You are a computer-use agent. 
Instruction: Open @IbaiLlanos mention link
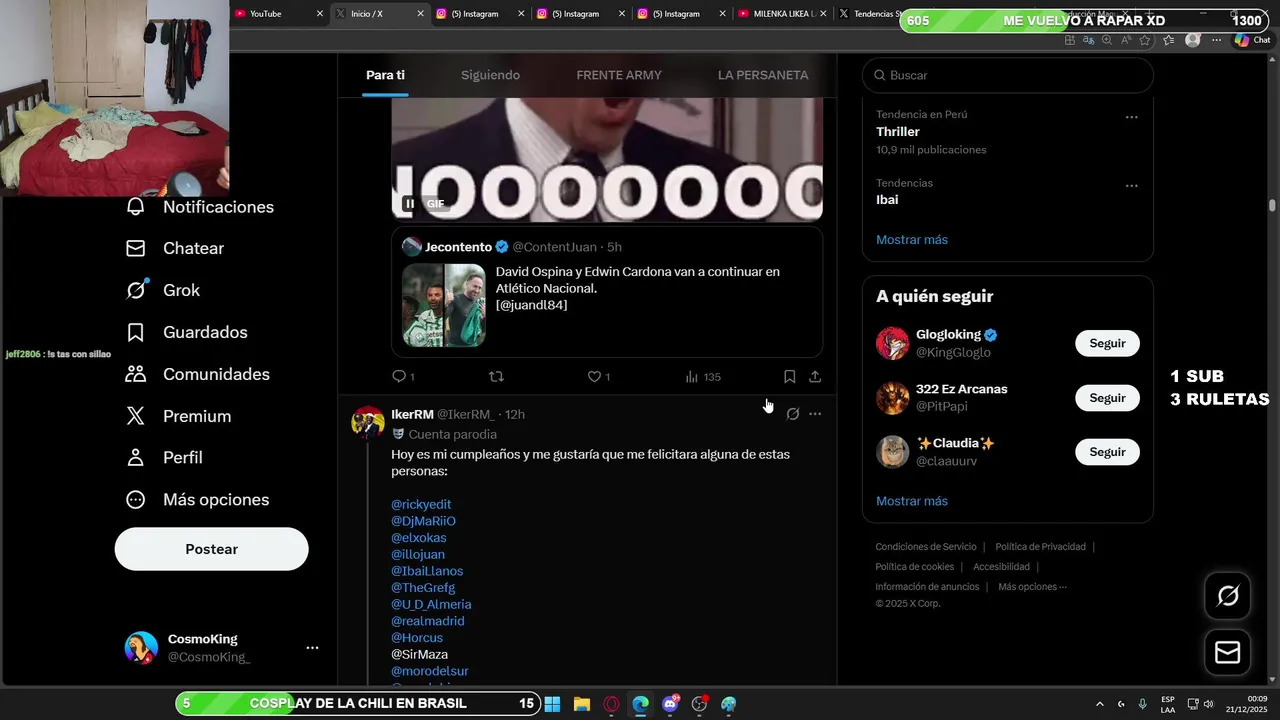tap(427, 571)
